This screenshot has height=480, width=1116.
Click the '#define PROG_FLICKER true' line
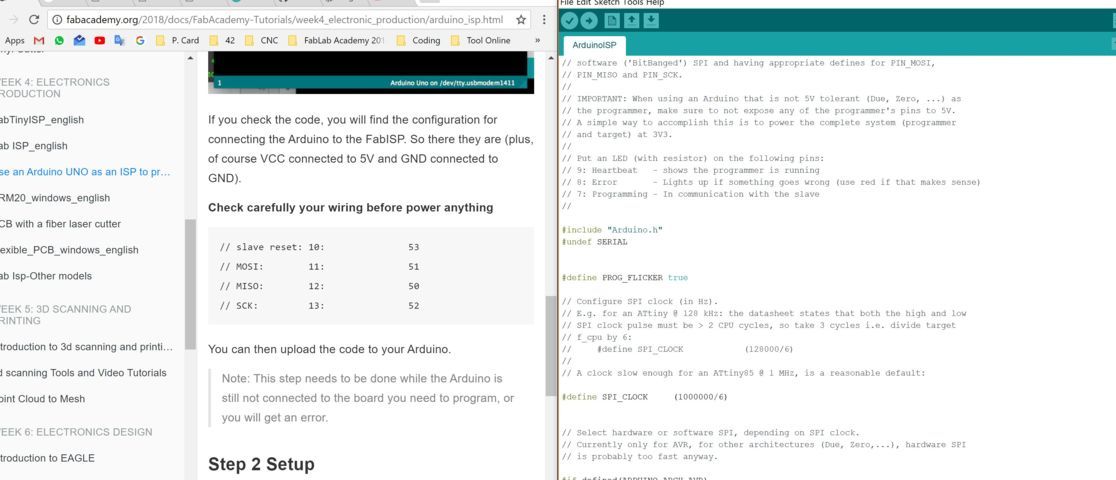625,277
